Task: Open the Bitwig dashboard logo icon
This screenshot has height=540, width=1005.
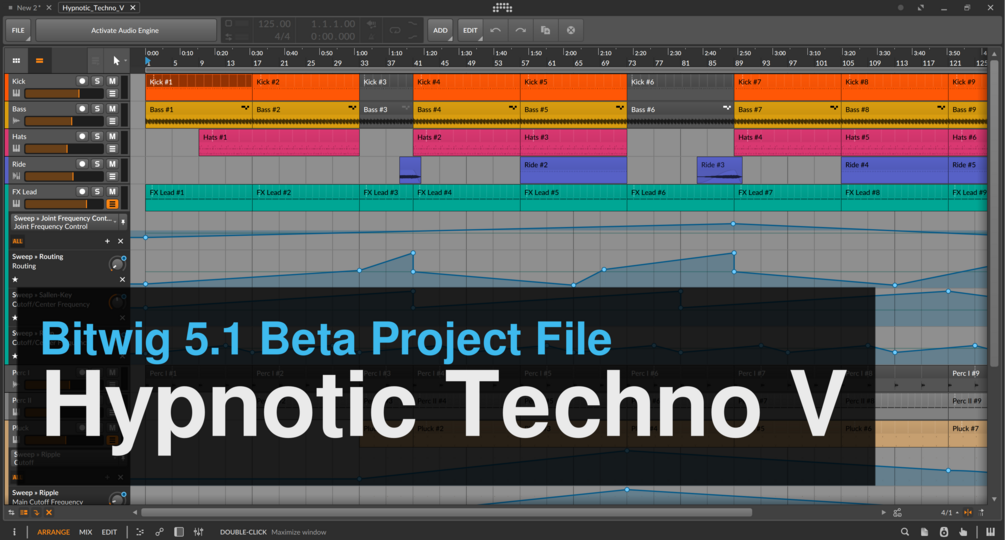Action: (502, 8)
